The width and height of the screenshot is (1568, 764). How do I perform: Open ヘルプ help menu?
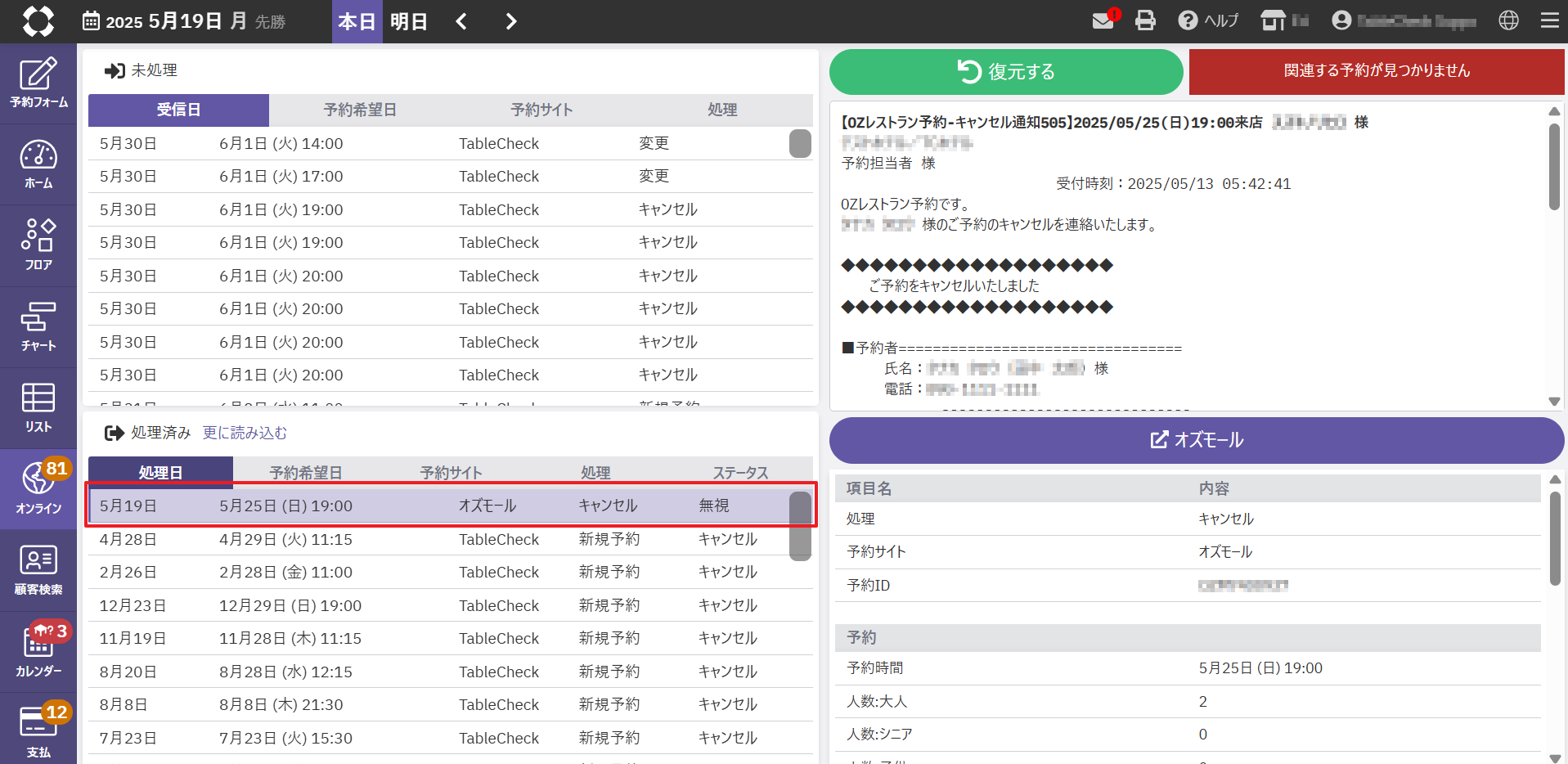click(1208, 20)
